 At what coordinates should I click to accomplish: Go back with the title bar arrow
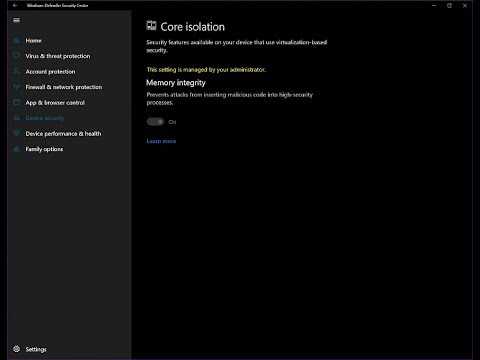[x=15, y=5]
